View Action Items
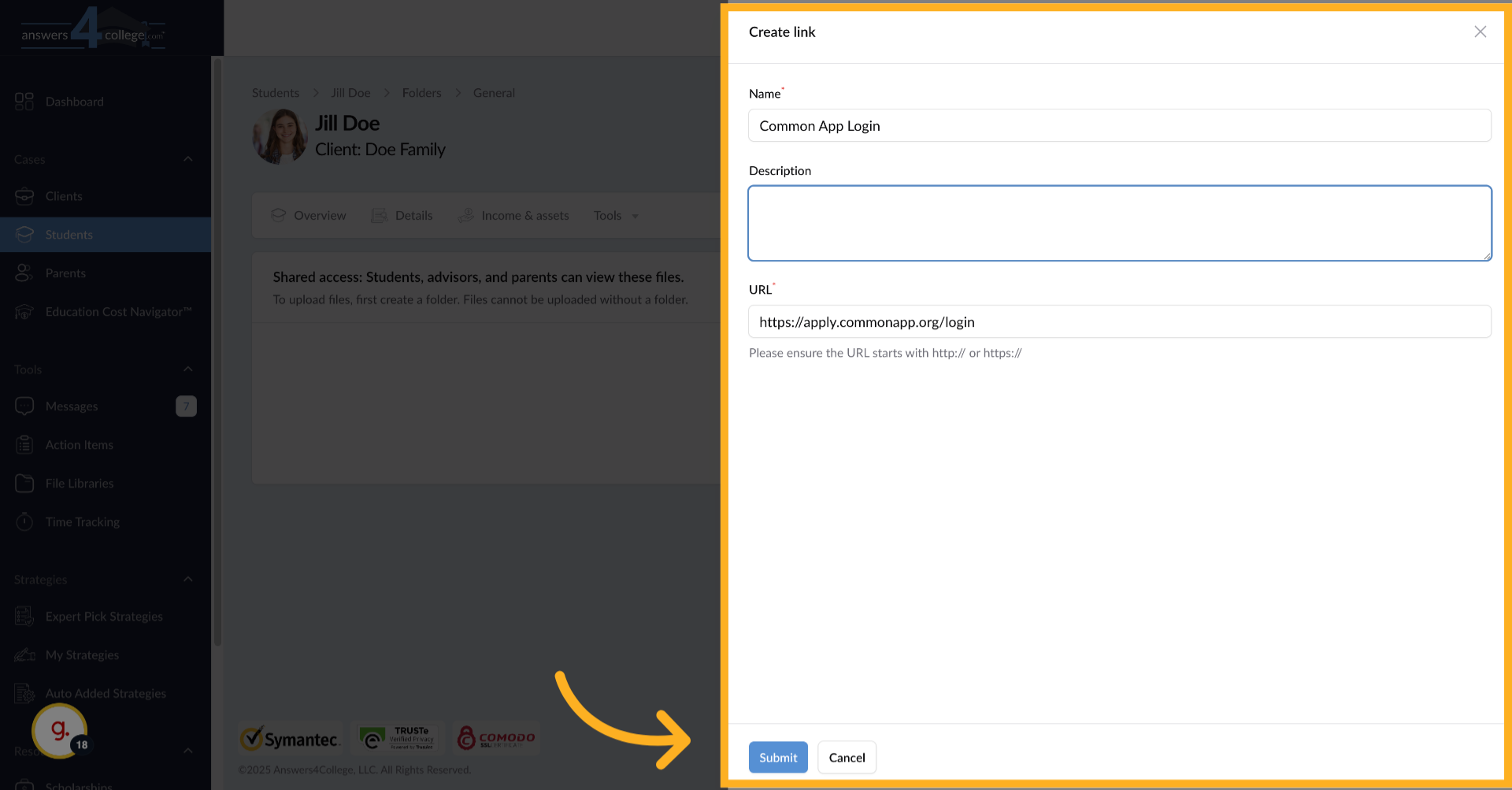1512x790 pixels. pos(78,444)
